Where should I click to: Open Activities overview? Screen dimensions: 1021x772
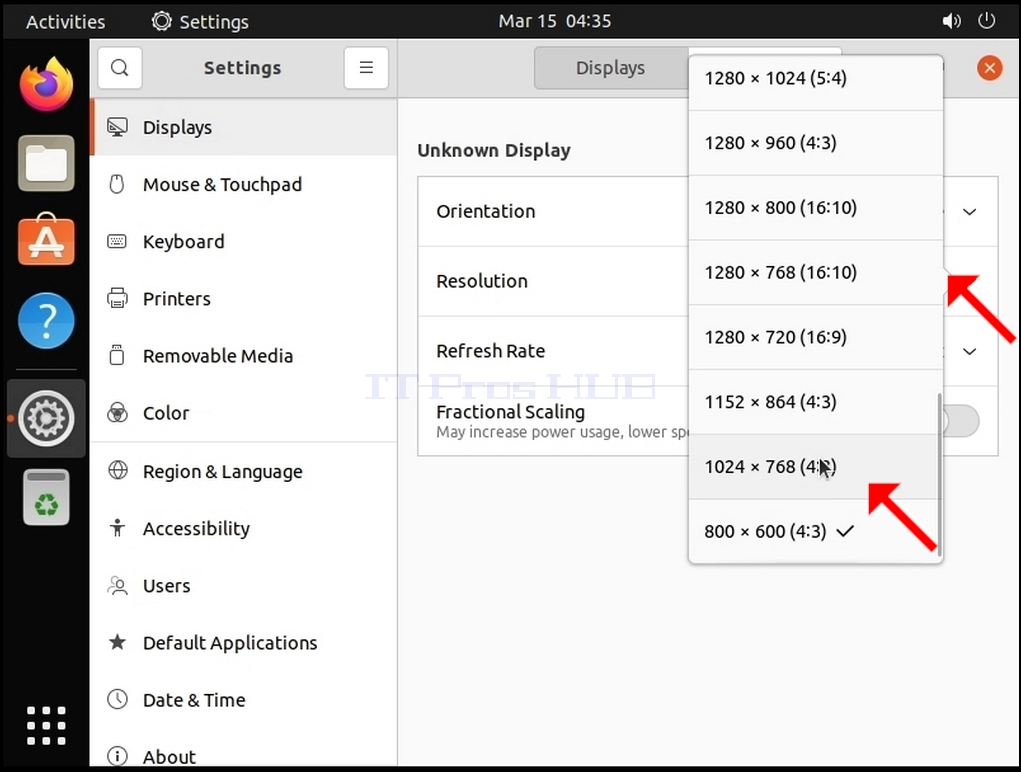click(x=65, y=21)
